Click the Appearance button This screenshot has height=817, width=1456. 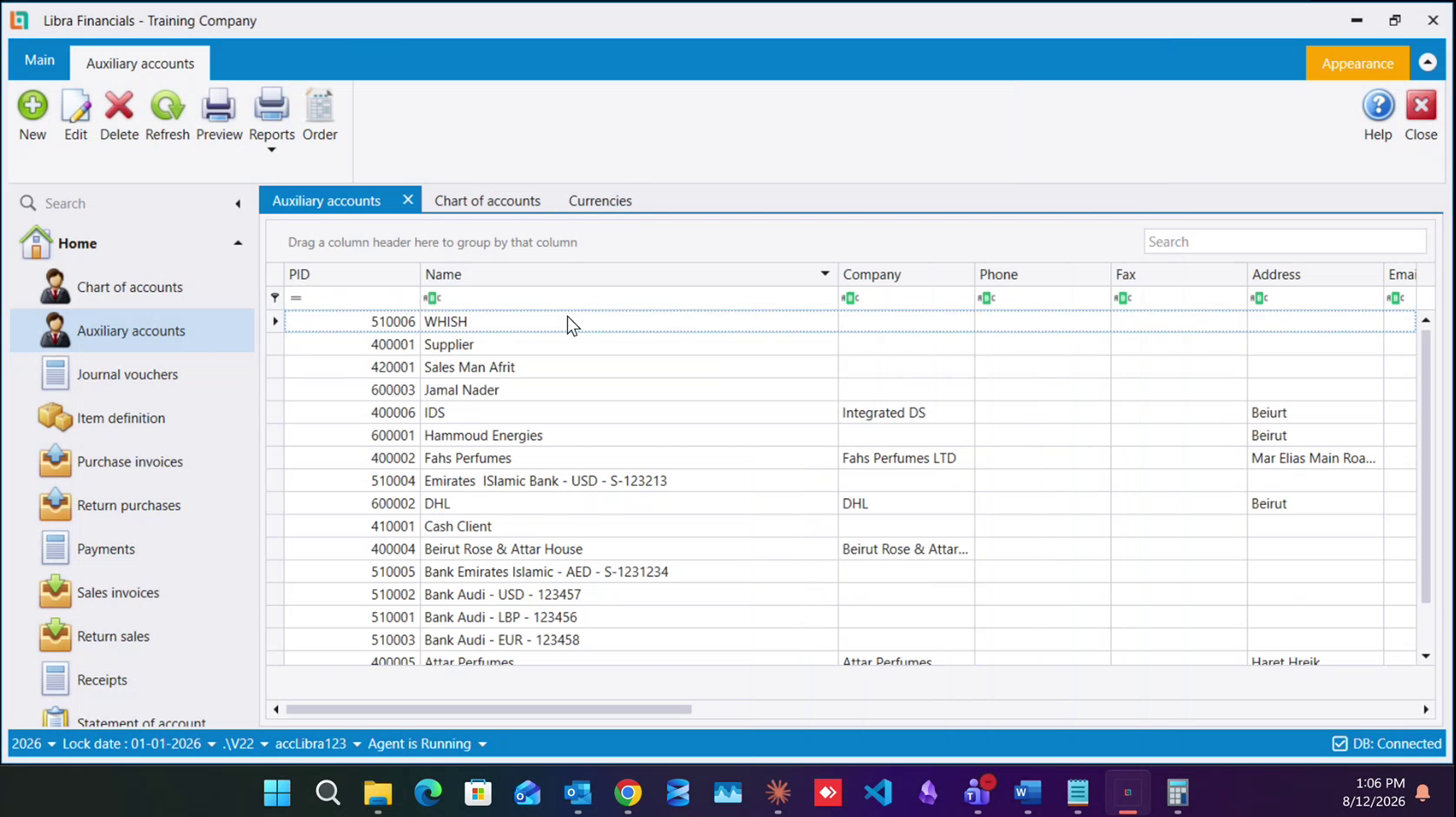pos(1357,63)
